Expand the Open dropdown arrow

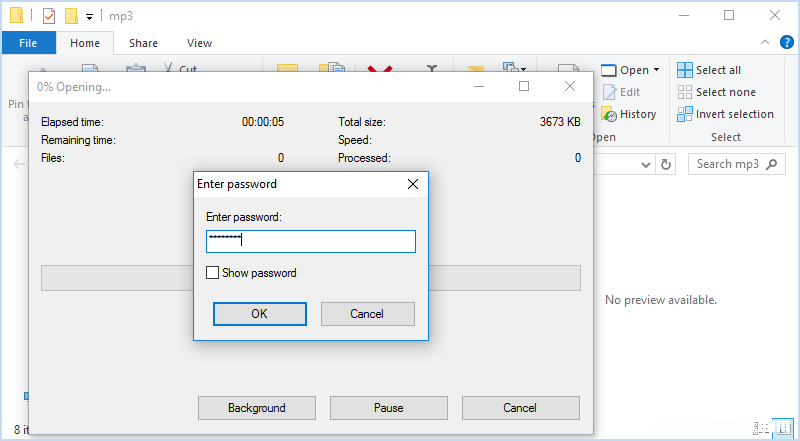[x=657, y=70]
